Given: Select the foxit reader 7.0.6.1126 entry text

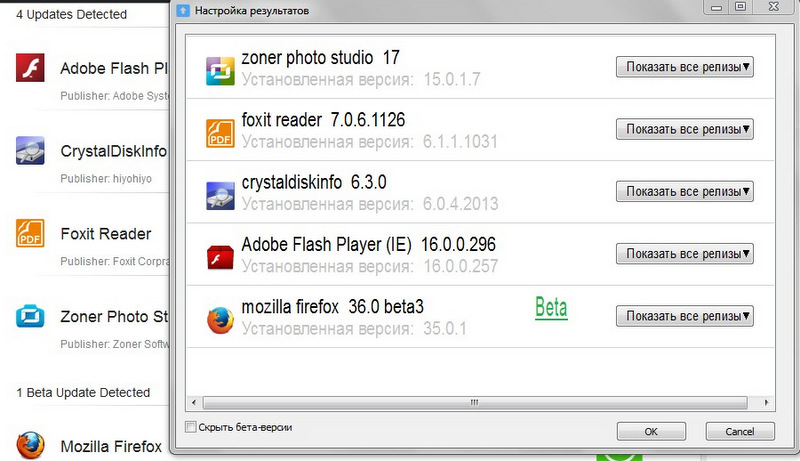Looking at the screenshot, I should pyautogui.click(x=323, y=120).
